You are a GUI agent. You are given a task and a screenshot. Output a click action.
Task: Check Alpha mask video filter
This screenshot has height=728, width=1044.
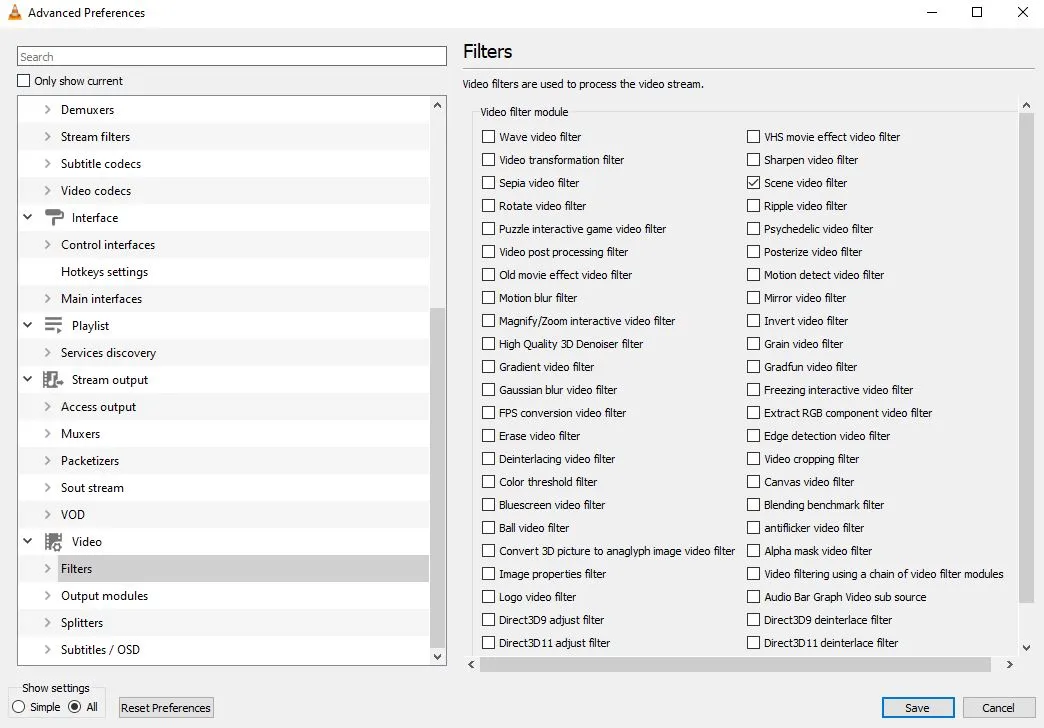(x=753, y=551)
